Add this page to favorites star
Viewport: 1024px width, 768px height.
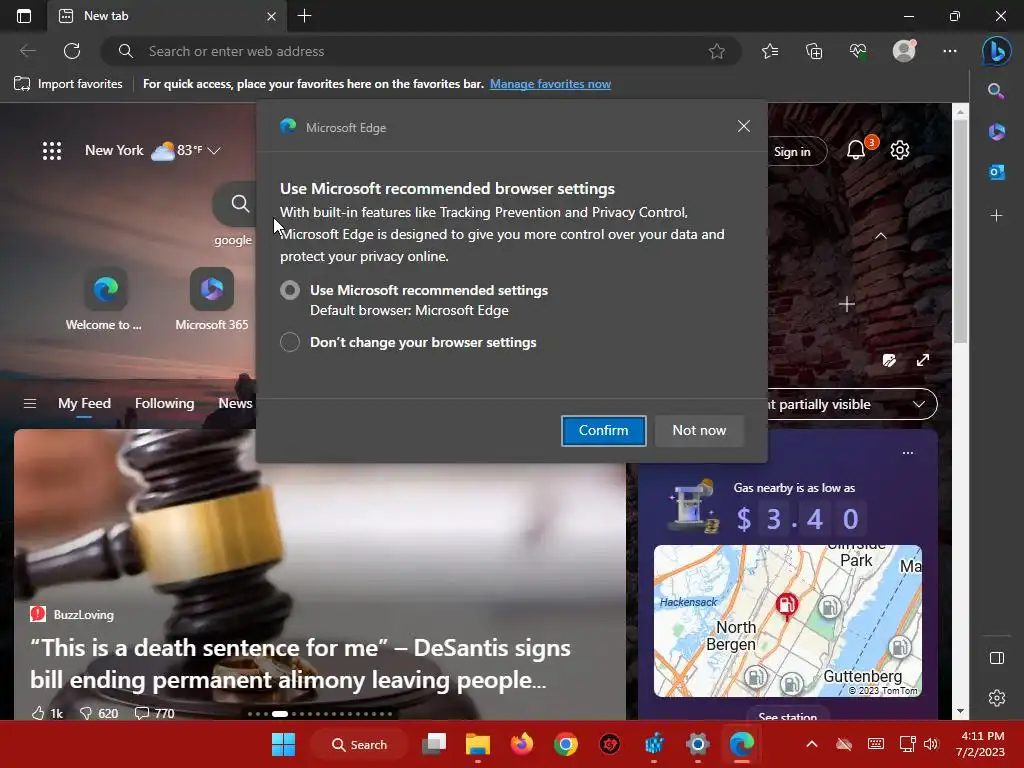point(716,51)
